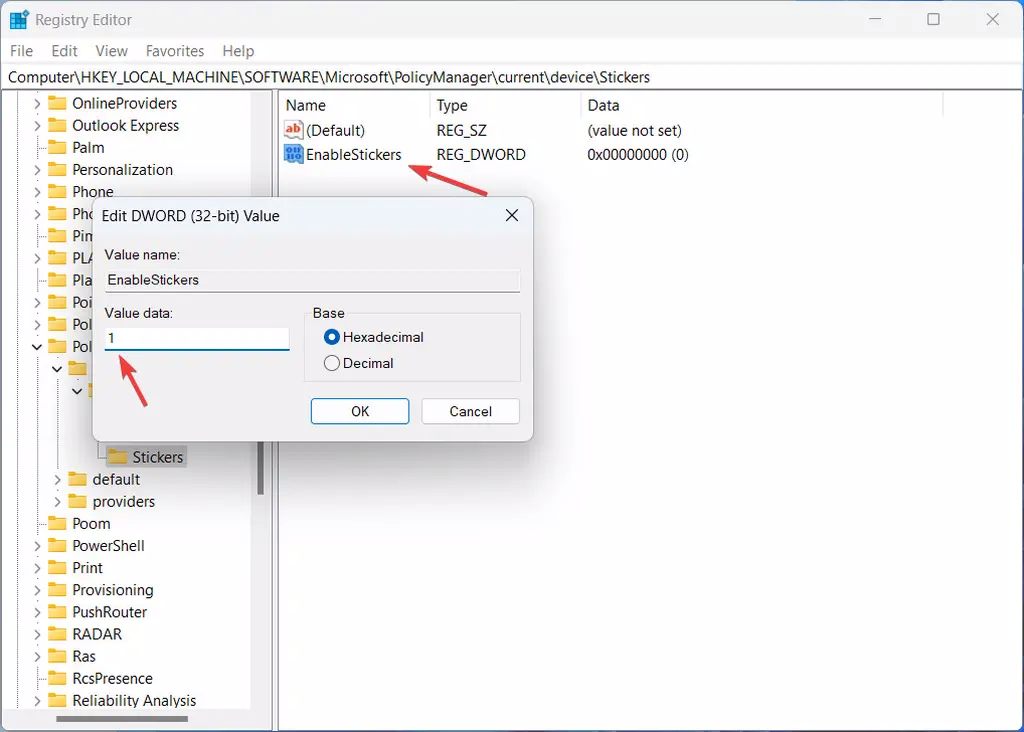Expand the providers tree node
Screen dimensions: 1024x732
pos(58,501)
